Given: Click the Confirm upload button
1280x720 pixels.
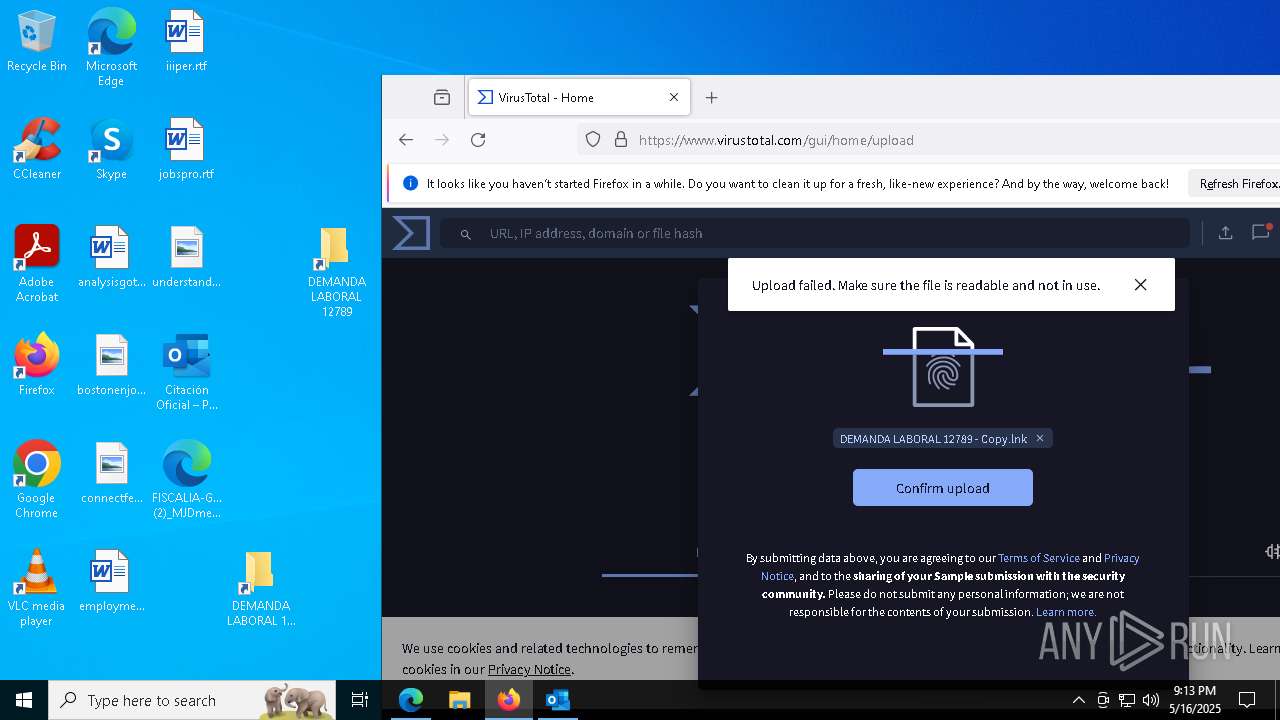Looking at the screenshot, I should (943, 488).
